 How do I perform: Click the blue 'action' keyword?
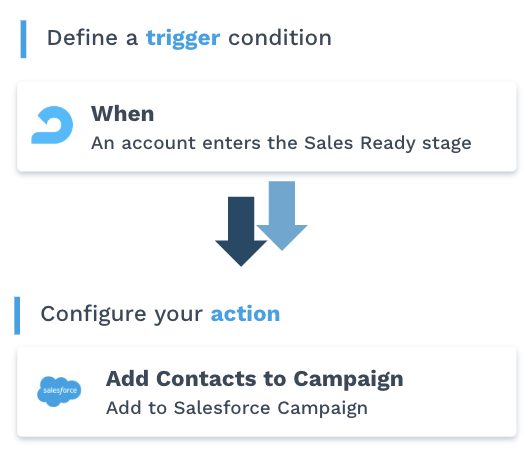tap(245, 314)
